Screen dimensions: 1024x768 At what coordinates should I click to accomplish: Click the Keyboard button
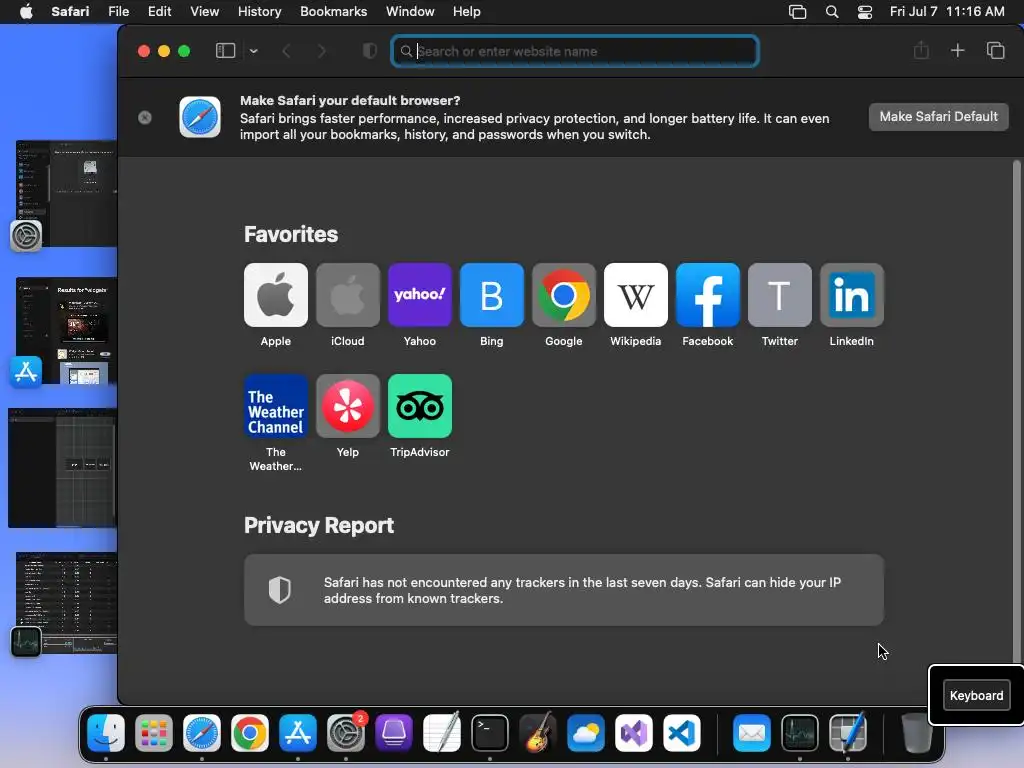pyautogui.click(x=976, y=696)
